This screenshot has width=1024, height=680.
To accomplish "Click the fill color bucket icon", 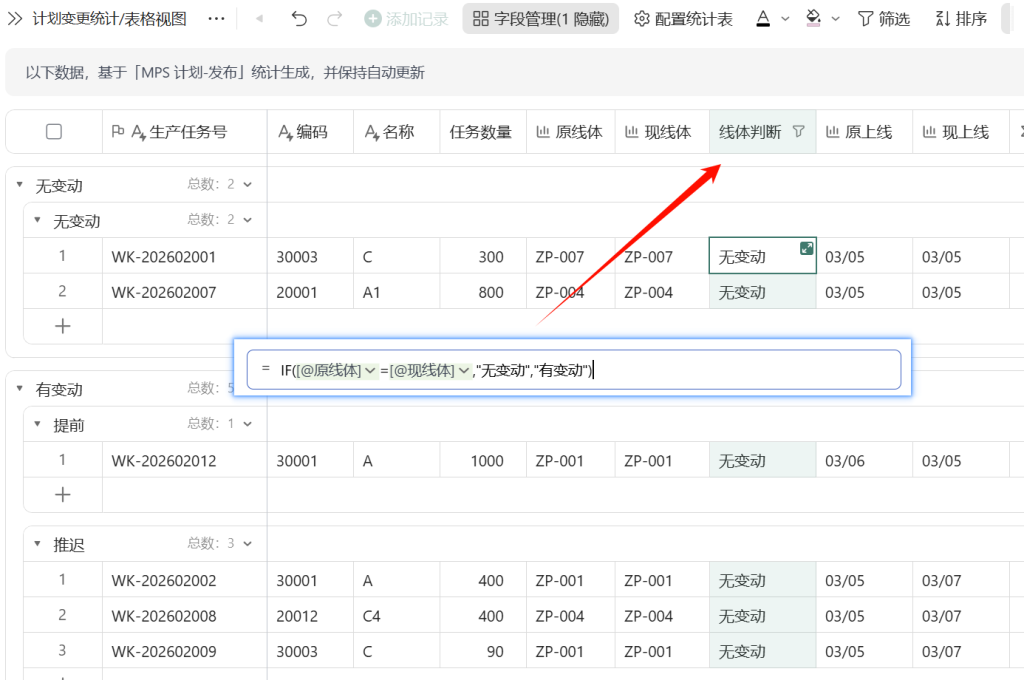I will click(814, 18).
